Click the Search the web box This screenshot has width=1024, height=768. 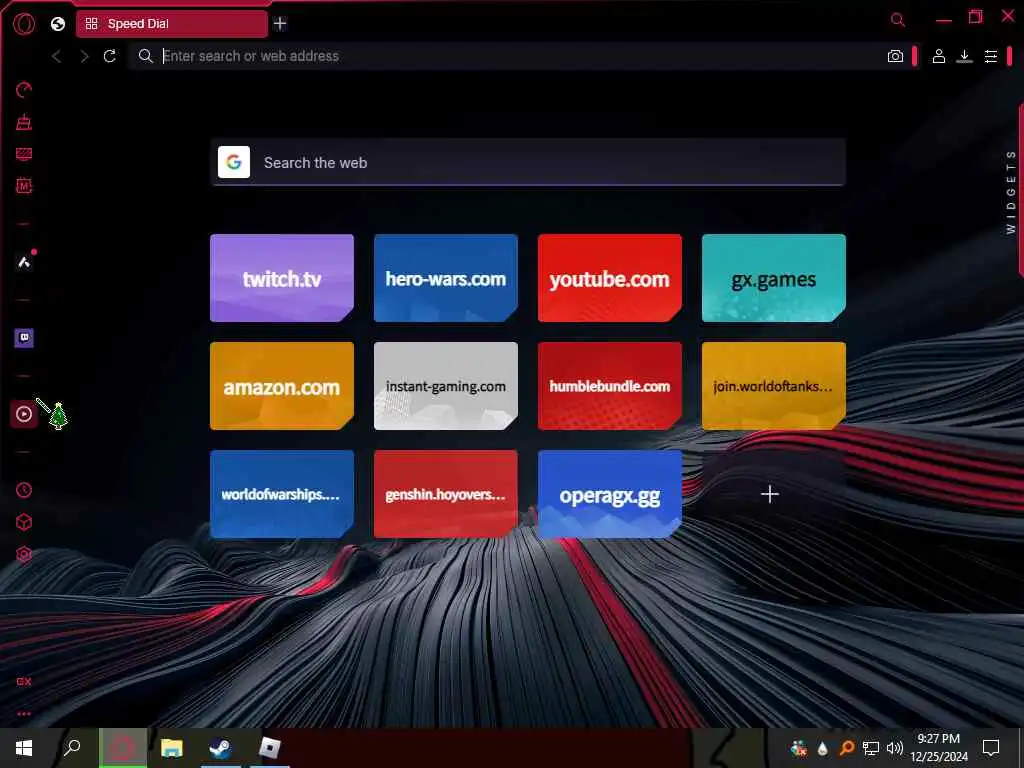tap(528, 163)
